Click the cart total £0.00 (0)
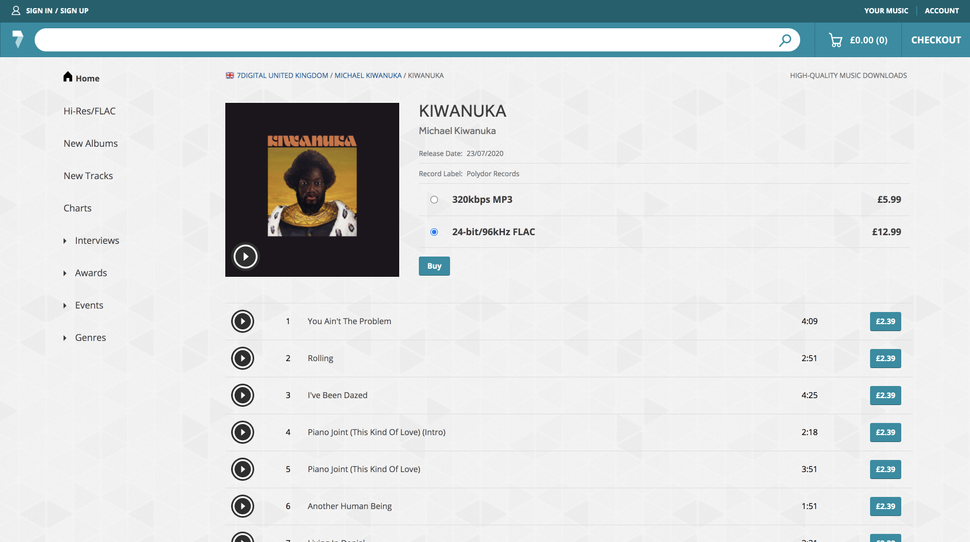The height and width of the screenshot is (542, 970). pos(869,40)
